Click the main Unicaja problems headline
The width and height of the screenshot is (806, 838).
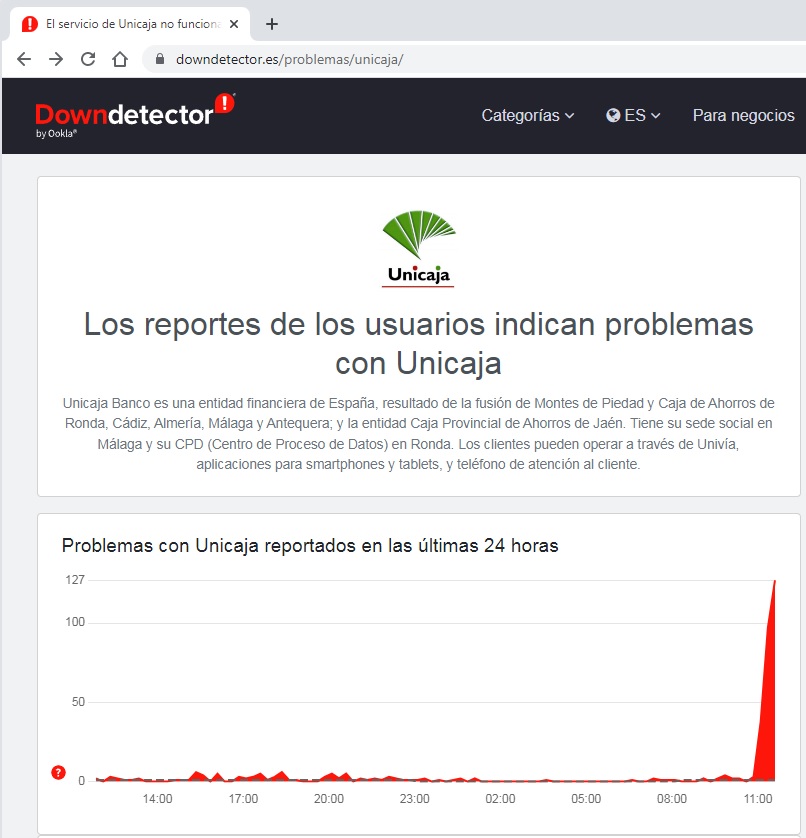pos(418,344)
